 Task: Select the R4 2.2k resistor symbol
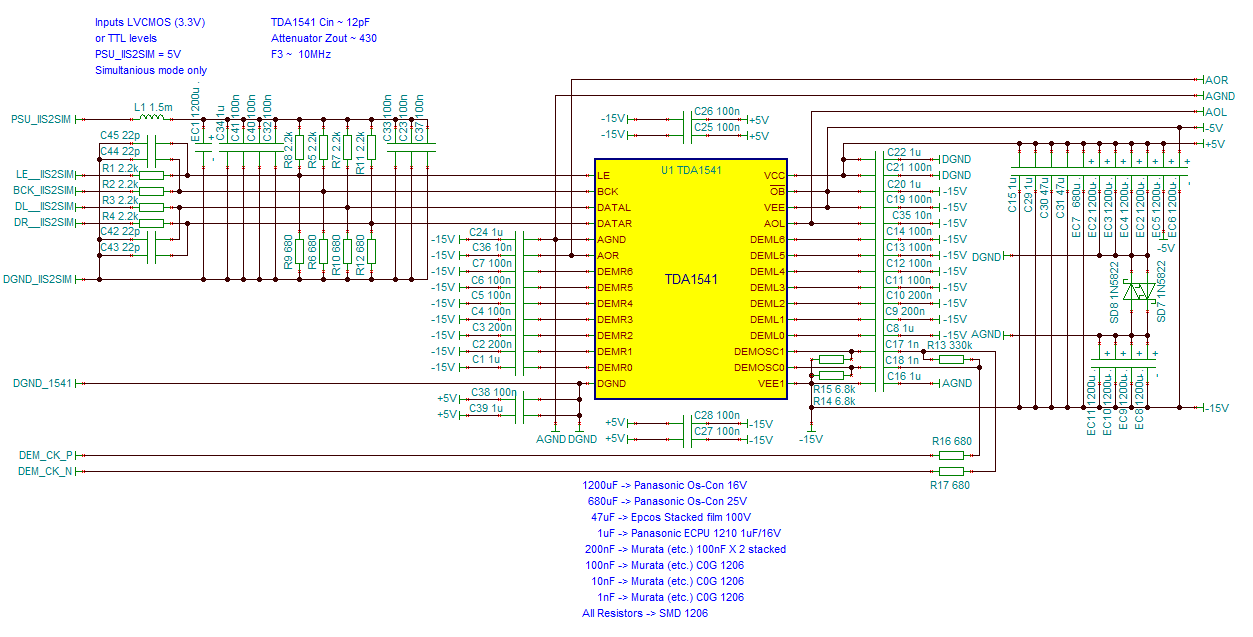pos(151,223)
